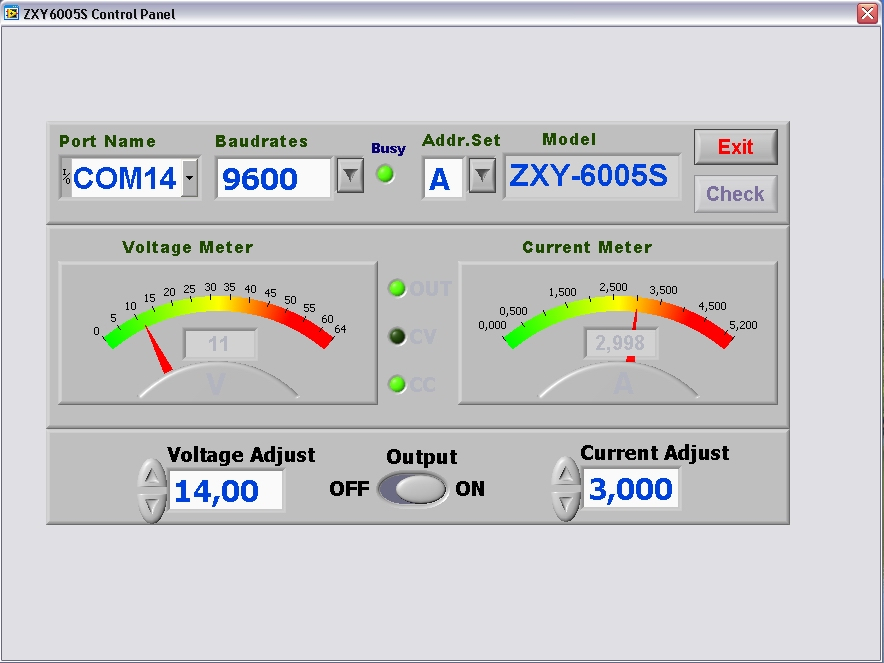The height and width of the screenshot is (663, 884).
Task: Click the Model ZXY-6005S display field
Action: click(x=591, y=176)
